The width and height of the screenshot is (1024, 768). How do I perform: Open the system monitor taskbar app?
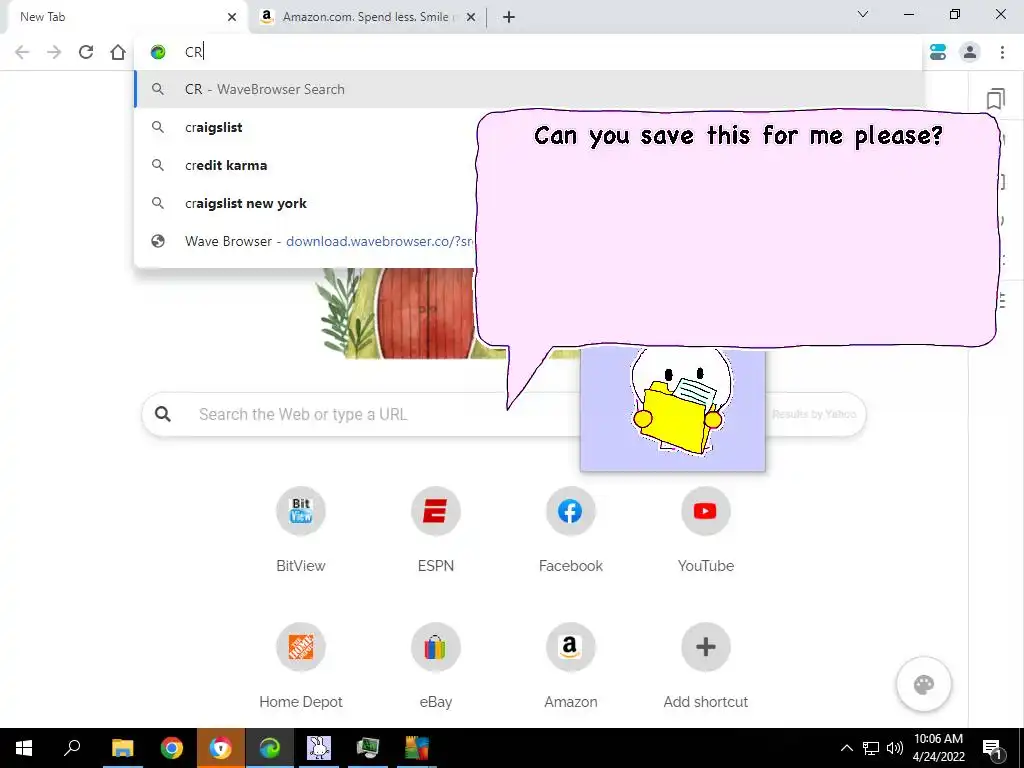click(x=368, y=748)
